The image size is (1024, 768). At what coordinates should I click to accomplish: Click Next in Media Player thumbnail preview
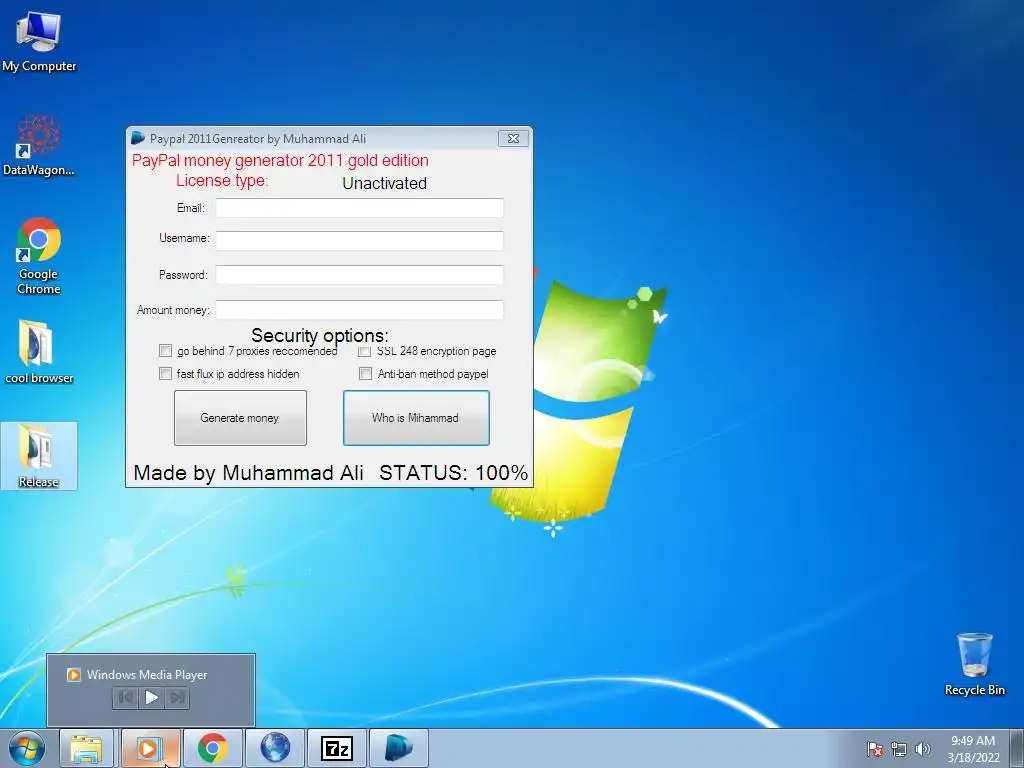(x=177, y=697)
